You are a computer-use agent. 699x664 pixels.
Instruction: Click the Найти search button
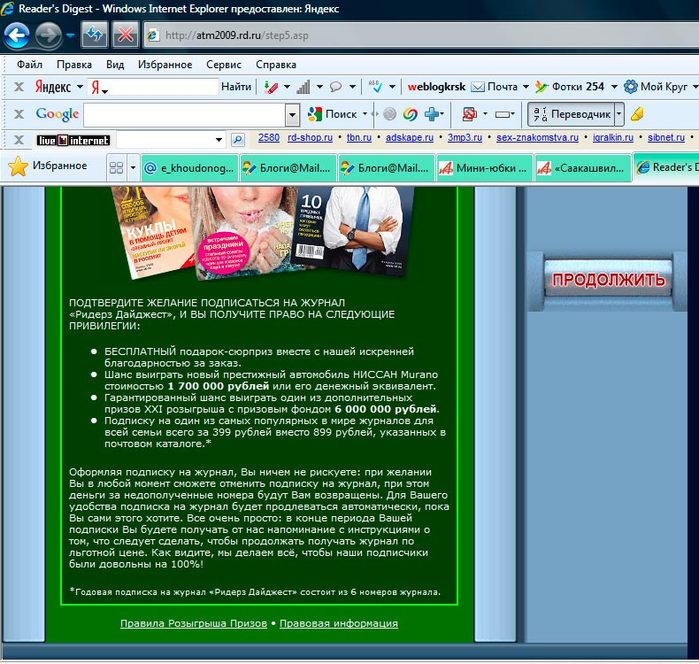[236, 87]
